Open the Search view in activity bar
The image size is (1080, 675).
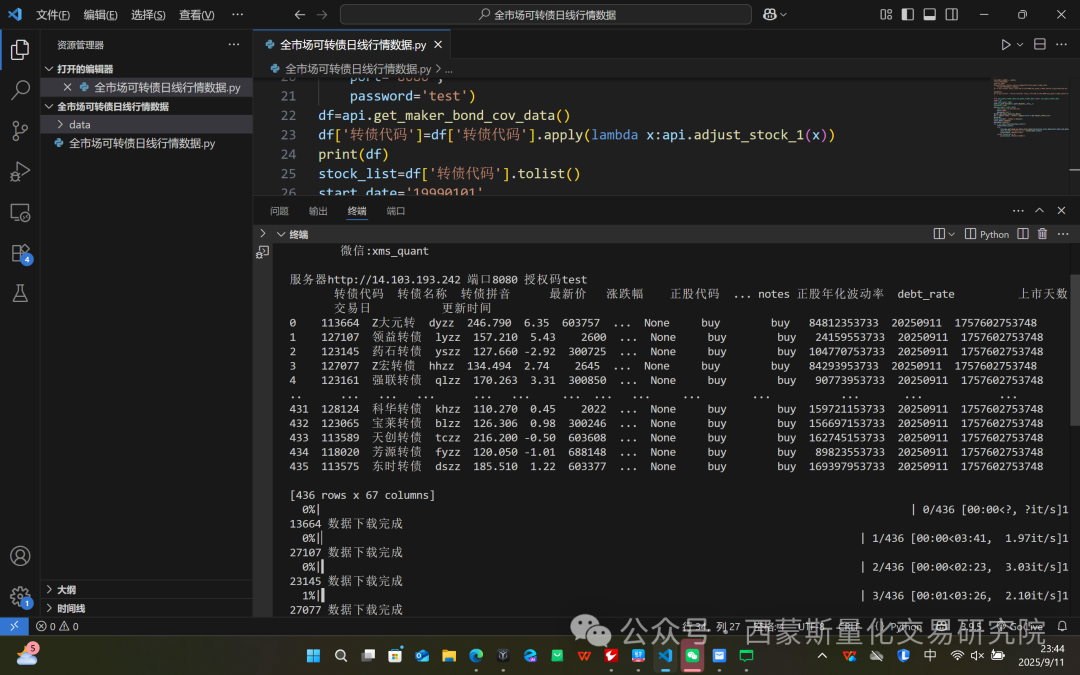click(20, 90)
